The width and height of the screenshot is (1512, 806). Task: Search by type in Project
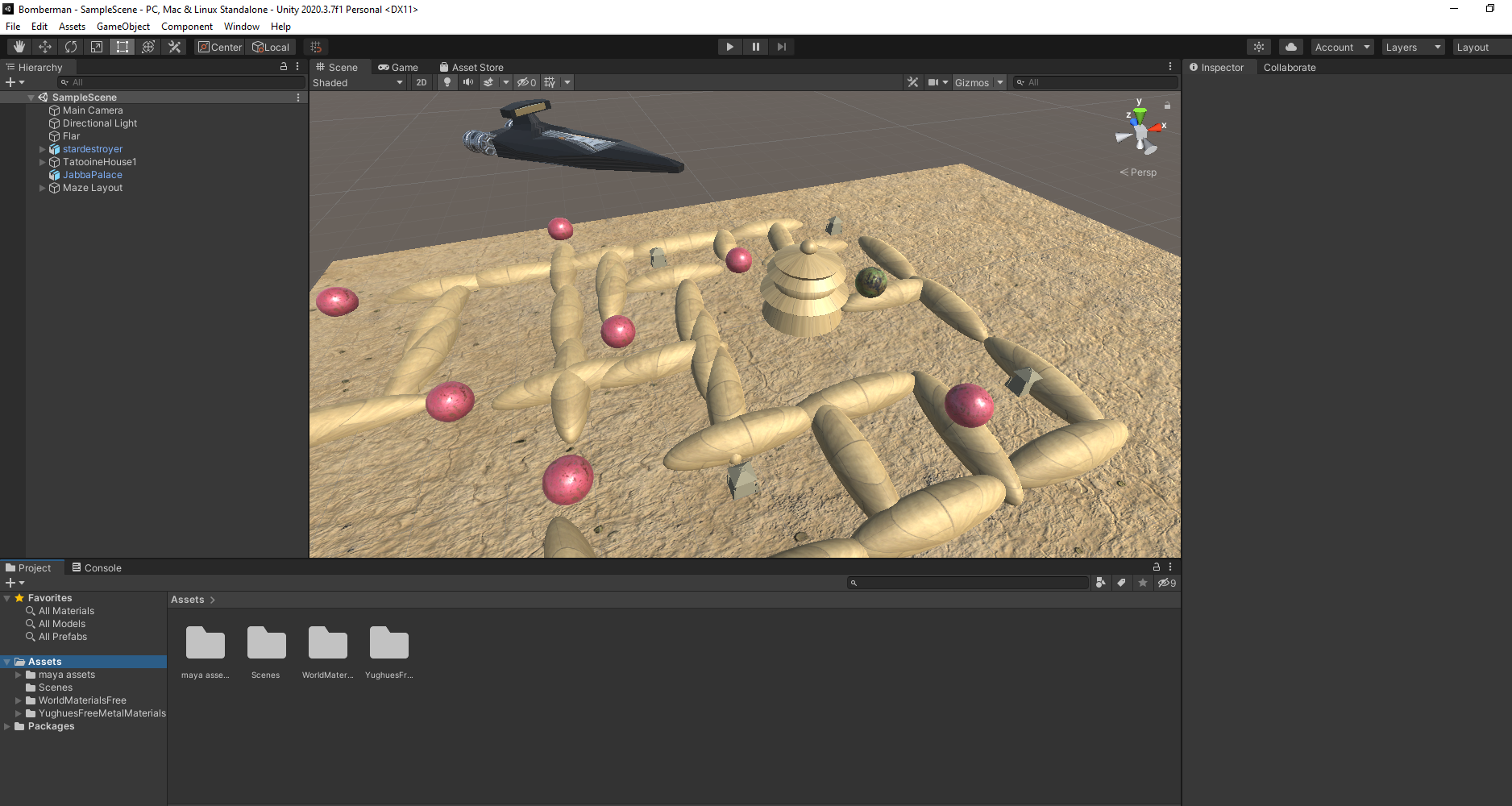[x=1101, y=583]
